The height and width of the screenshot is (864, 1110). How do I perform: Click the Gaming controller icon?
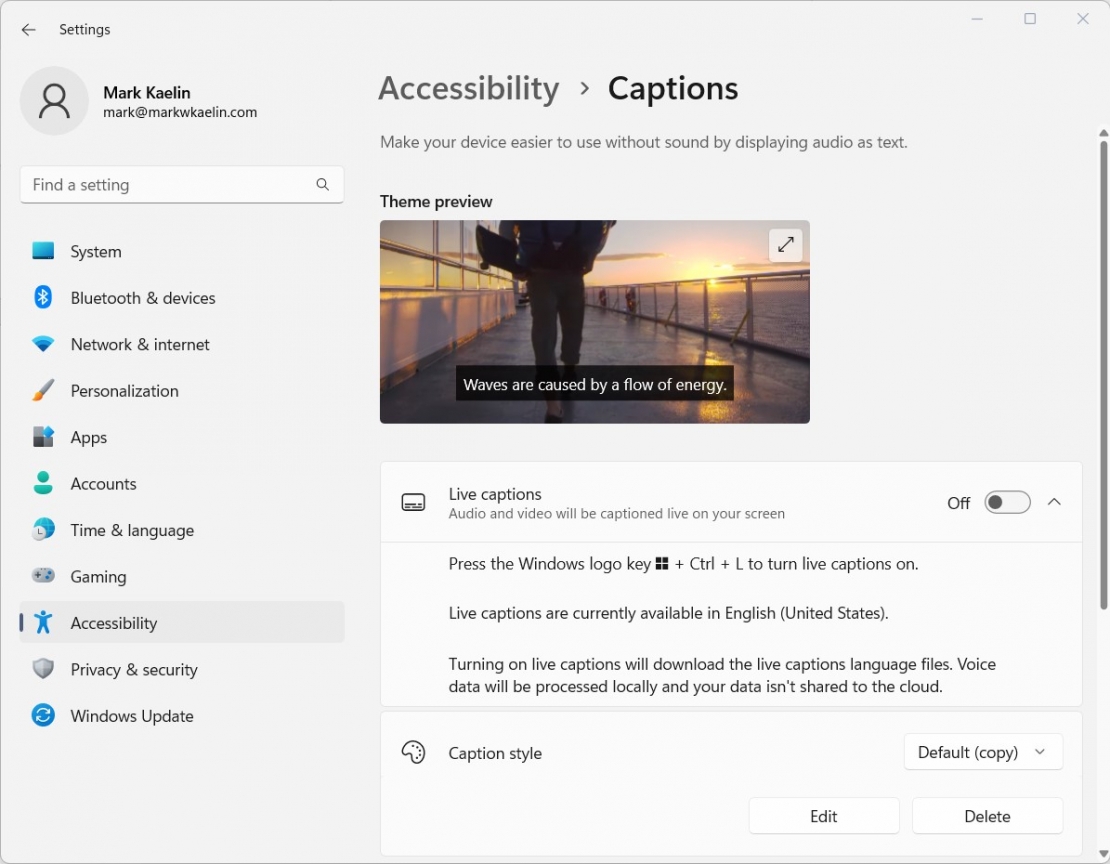tap(44, 576)
